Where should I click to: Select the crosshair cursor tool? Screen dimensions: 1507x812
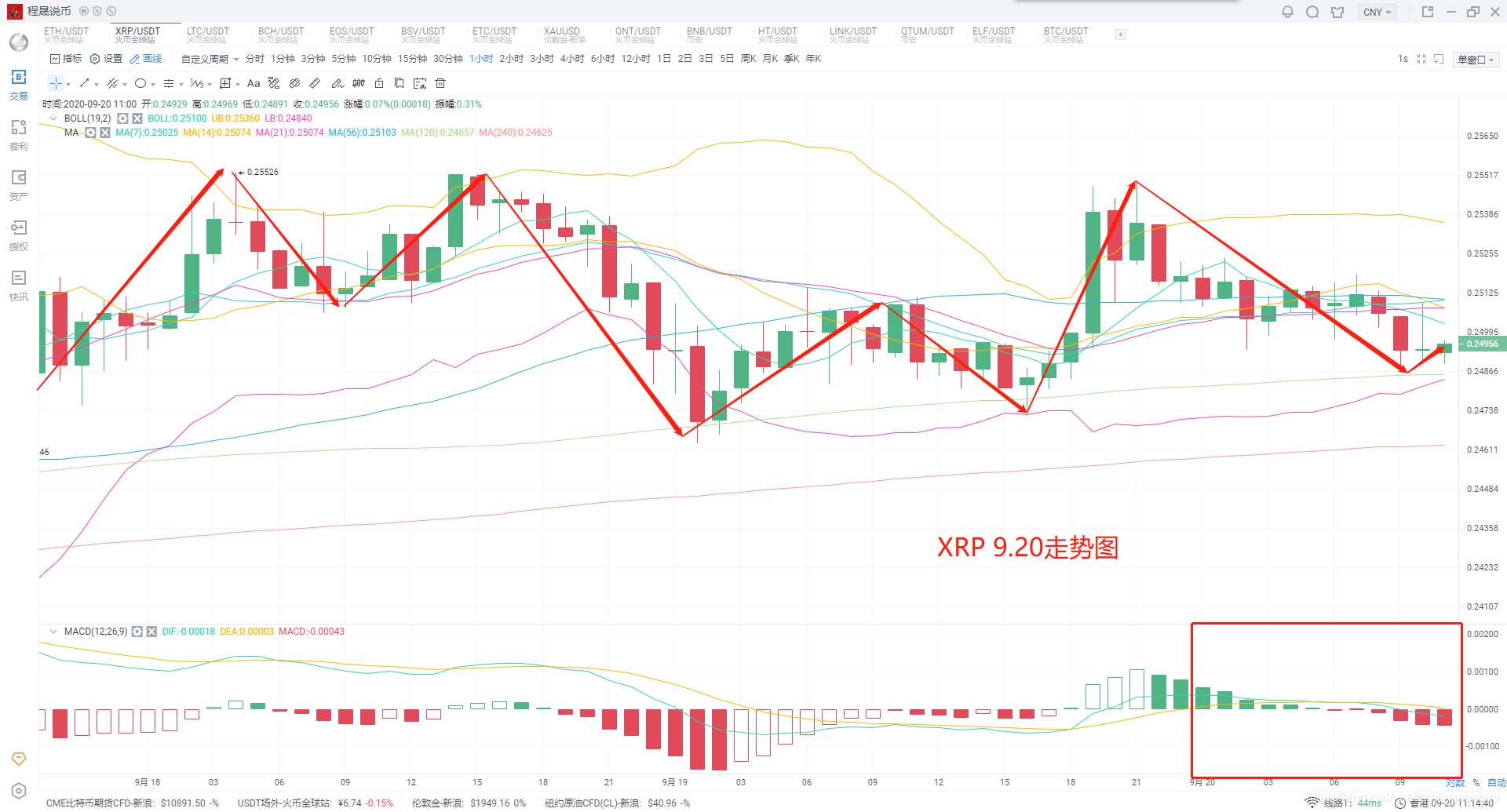(56, 83)
